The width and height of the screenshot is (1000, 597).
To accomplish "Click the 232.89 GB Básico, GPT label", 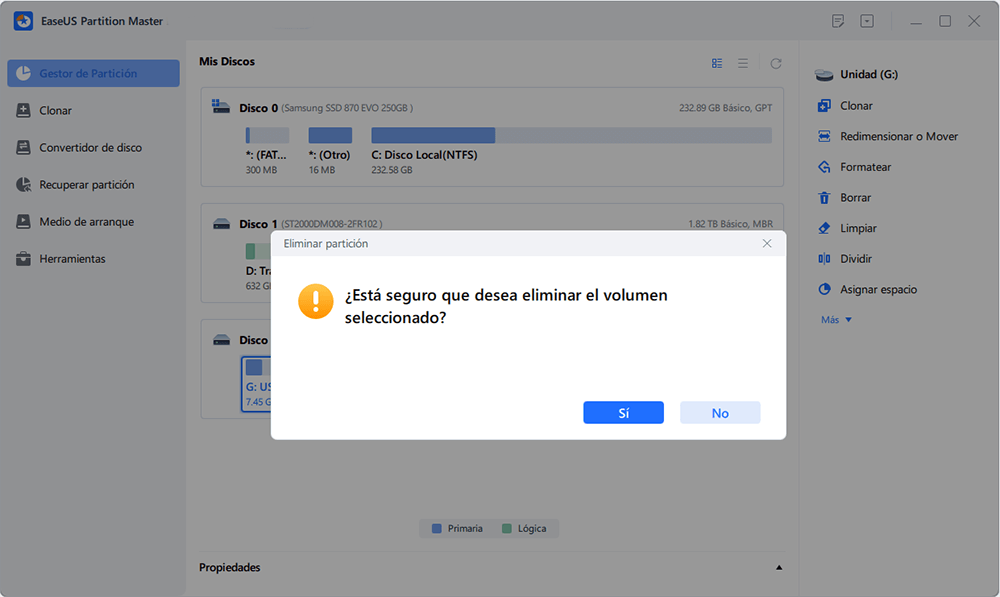I will click(725, 108).
